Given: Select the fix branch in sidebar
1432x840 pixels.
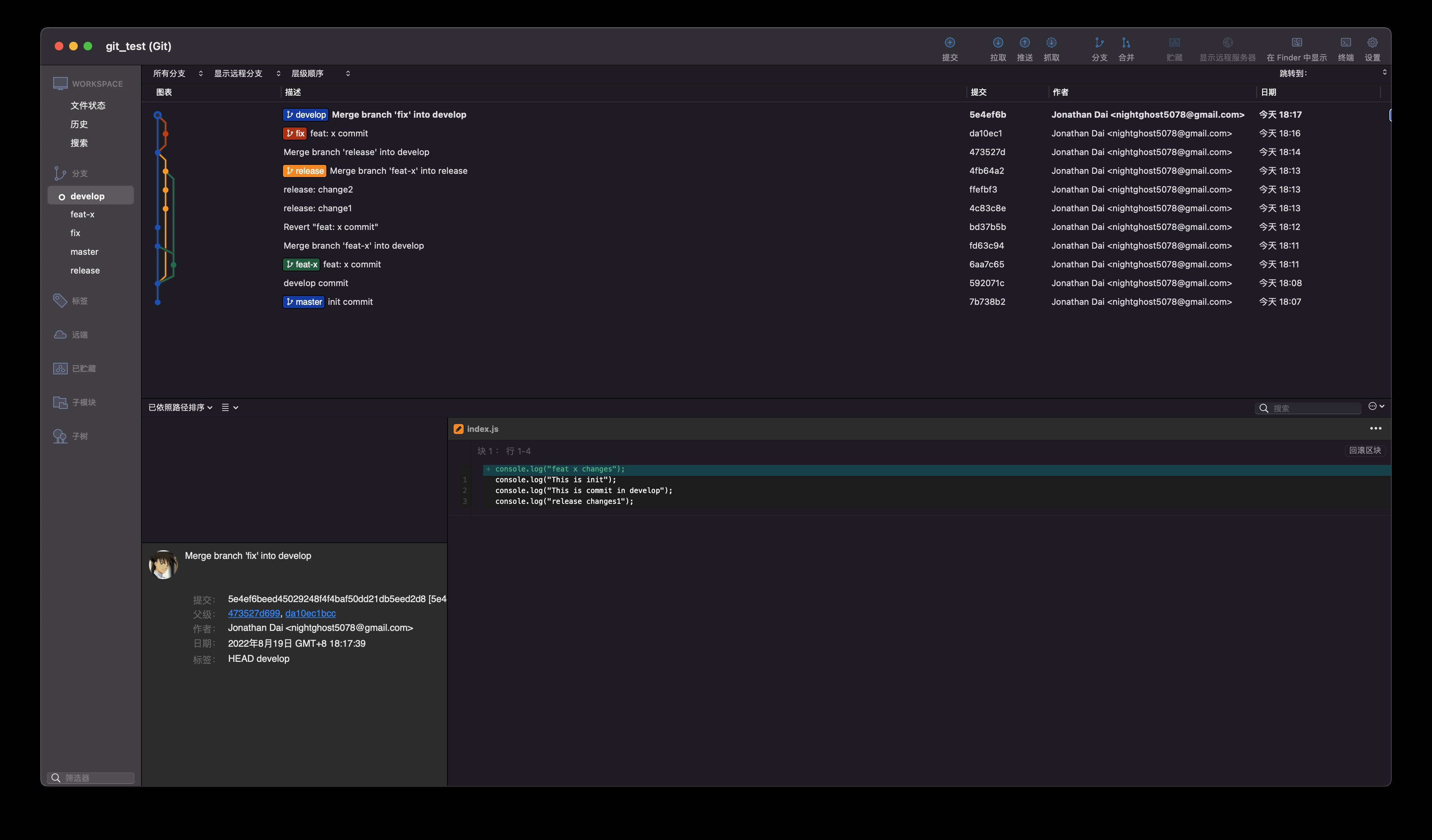Looking at the screenshot, I should [x=75, y=232].
